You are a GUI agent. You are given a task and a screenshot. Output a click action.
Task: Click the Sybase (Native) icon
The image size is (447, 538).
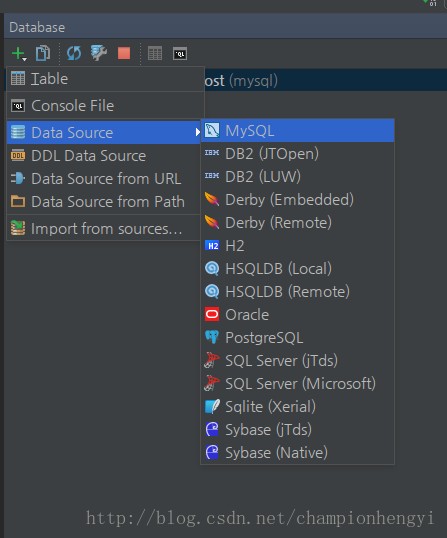212,452
